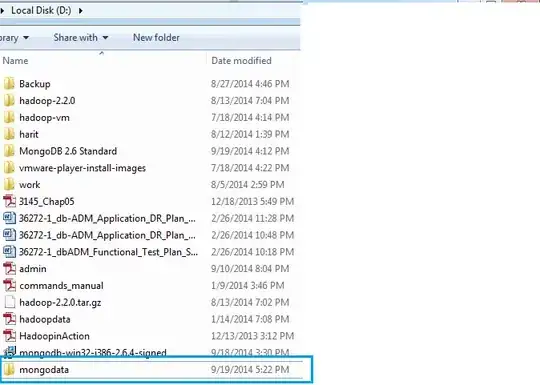Viewport: 540px width, 385px height.
Task: Select the MongoDB 2.6 Standard folder icon
Action: click(x=9, y=151)
